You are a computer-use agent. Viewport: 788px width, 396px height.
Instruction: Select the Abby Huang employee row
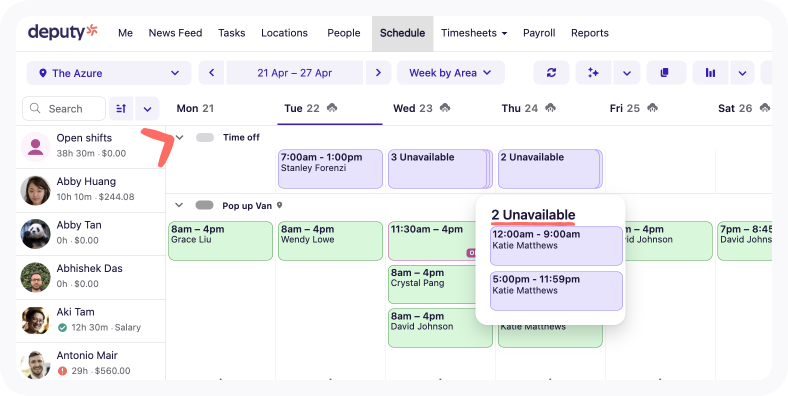pyautogui.click(x=90, y=190)
